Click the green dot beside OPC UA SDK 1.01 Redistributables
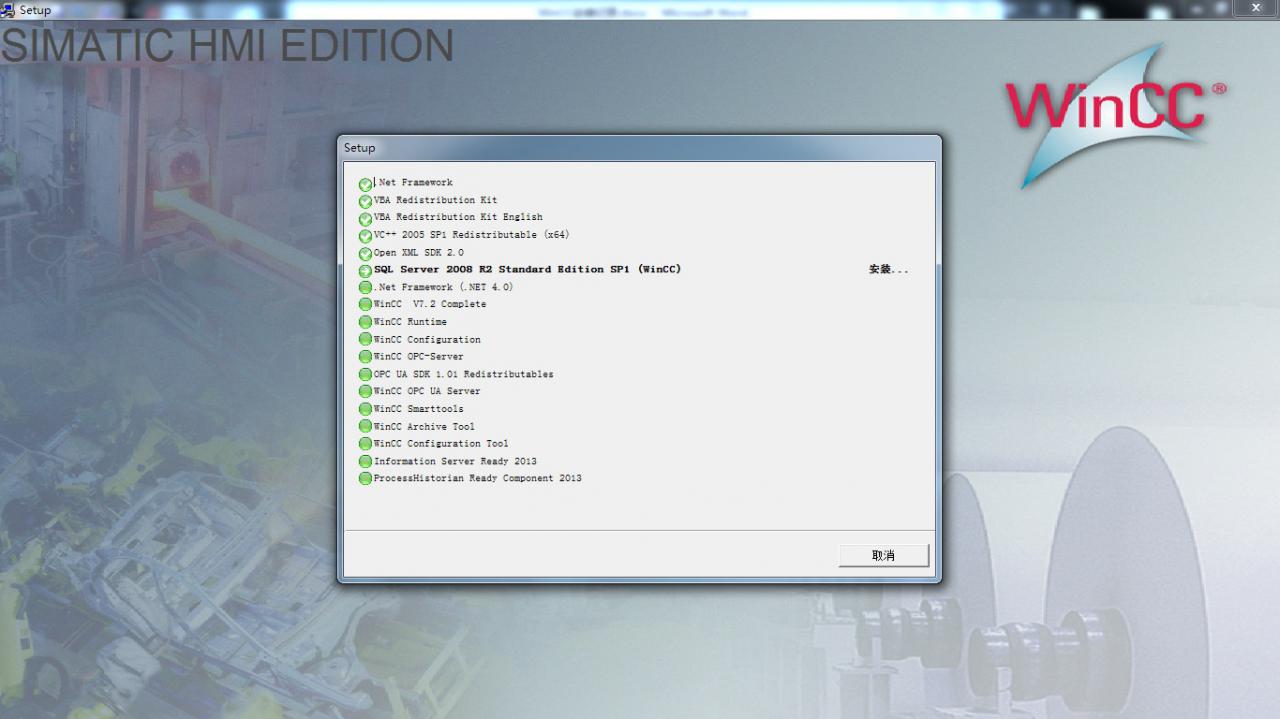This screenshot has width=1280, height=719. point(365,374)
